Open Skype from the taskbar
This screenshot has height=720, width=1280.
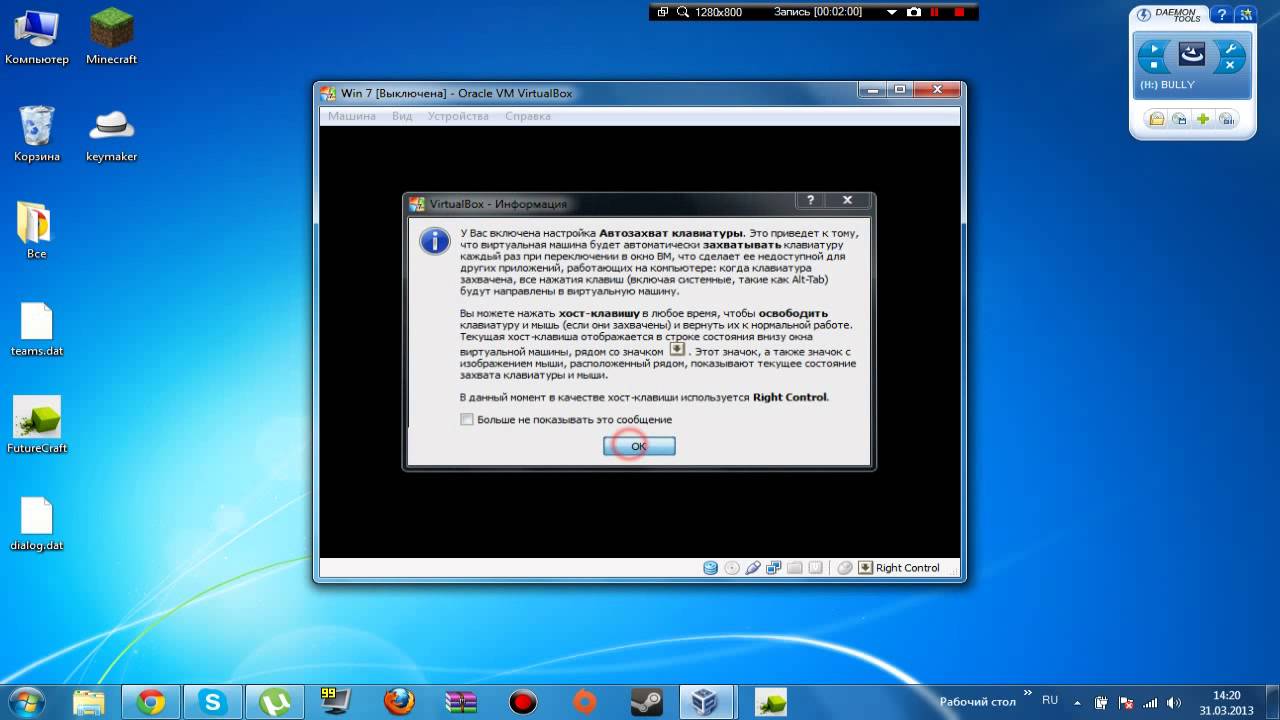click(212, 702)
